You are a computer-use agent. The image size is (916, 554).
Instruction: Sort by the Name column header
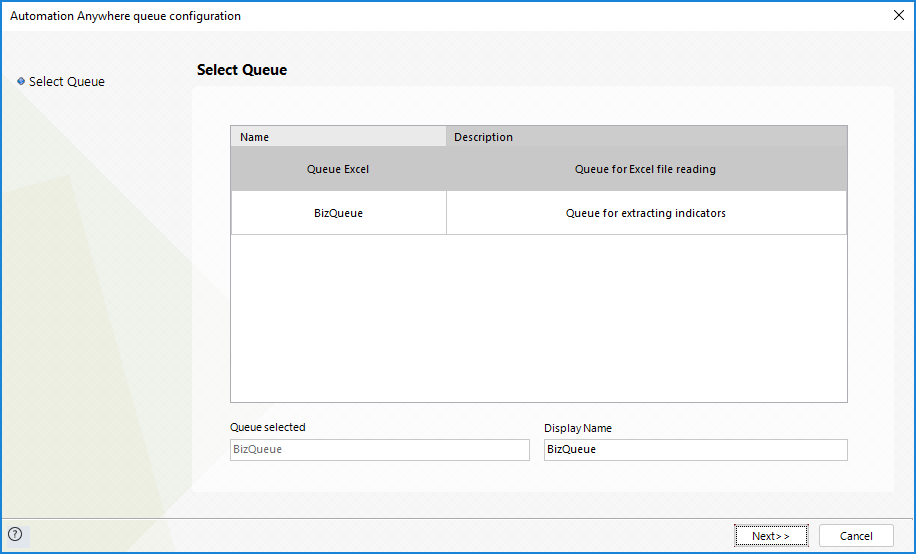click(338, 137)
